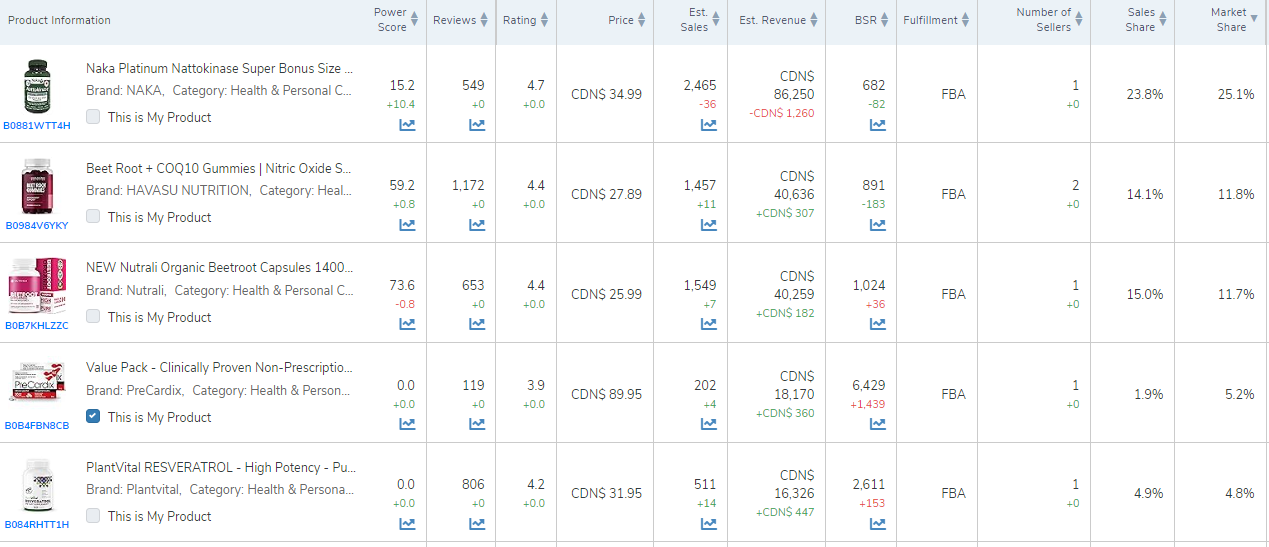Open BSR trend chart for PlantVital Resveratrol
The width and height of the screenshot is (1269, 547).
click(877, 523)
